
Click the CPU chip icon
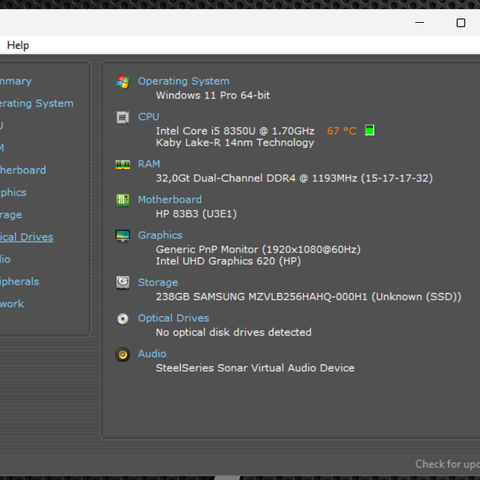[123, 117]
